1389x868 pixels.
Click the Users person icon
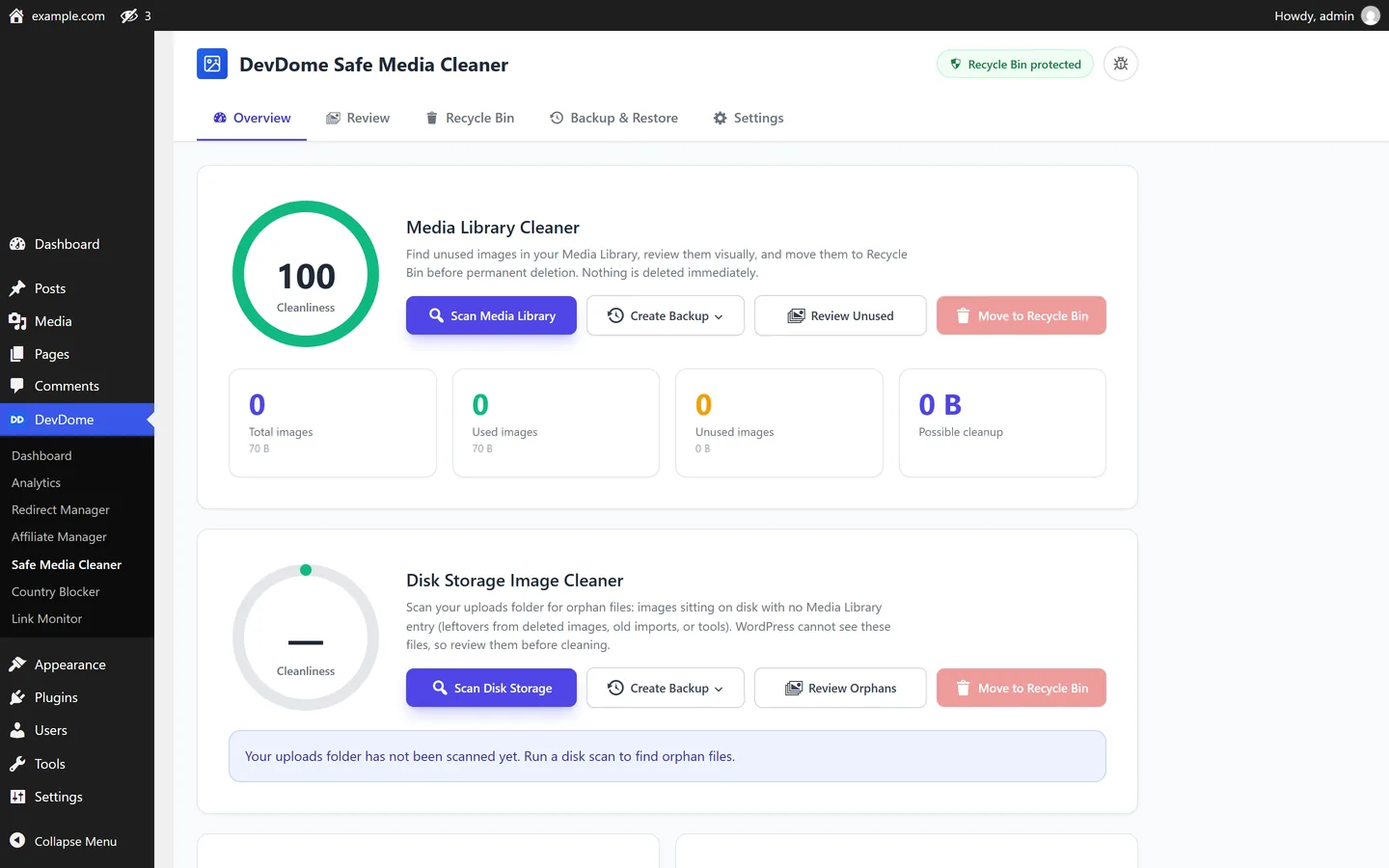click(x=17, y=730)
